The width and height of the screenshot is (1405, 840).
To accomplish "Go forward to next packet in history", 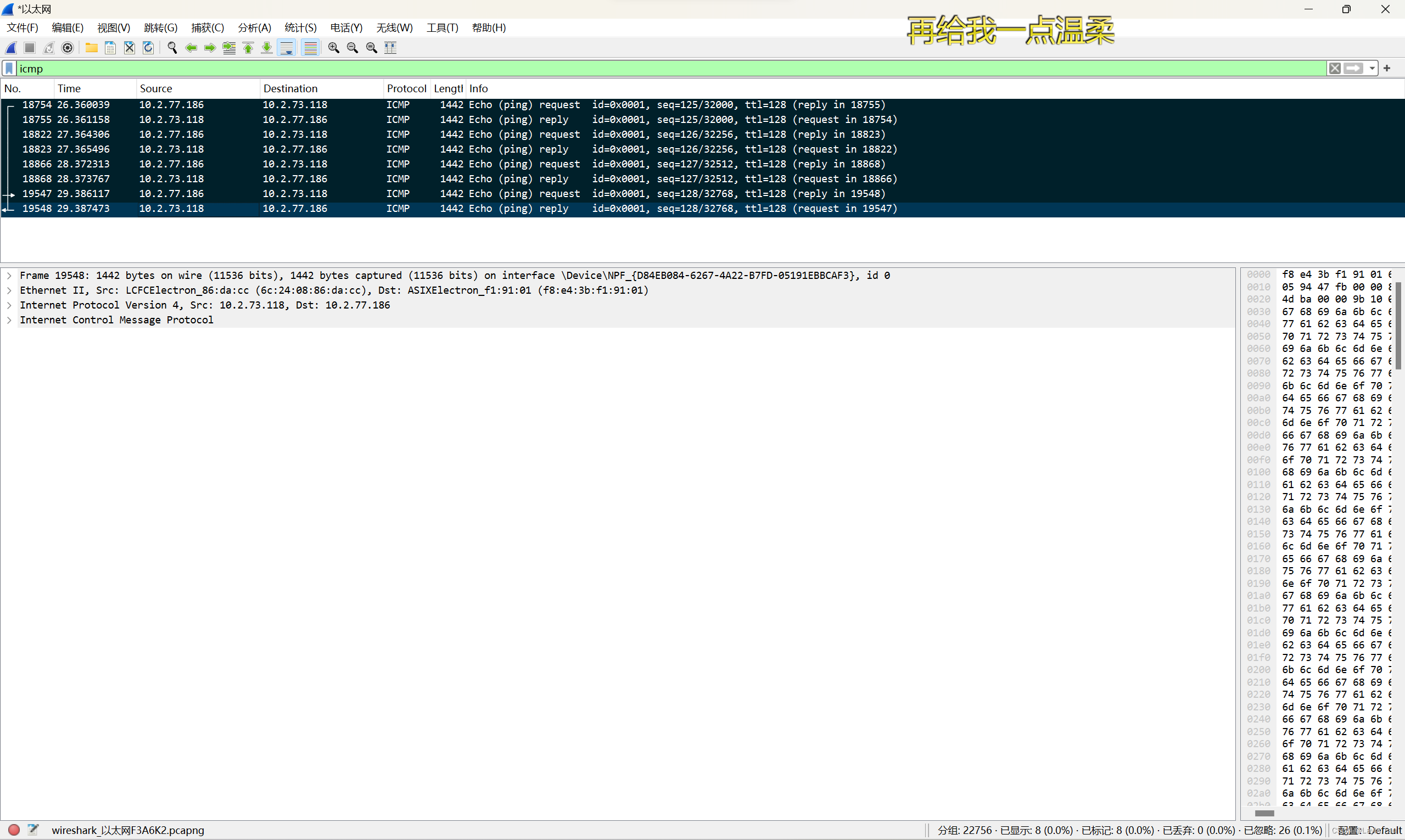I will [210, 48].
